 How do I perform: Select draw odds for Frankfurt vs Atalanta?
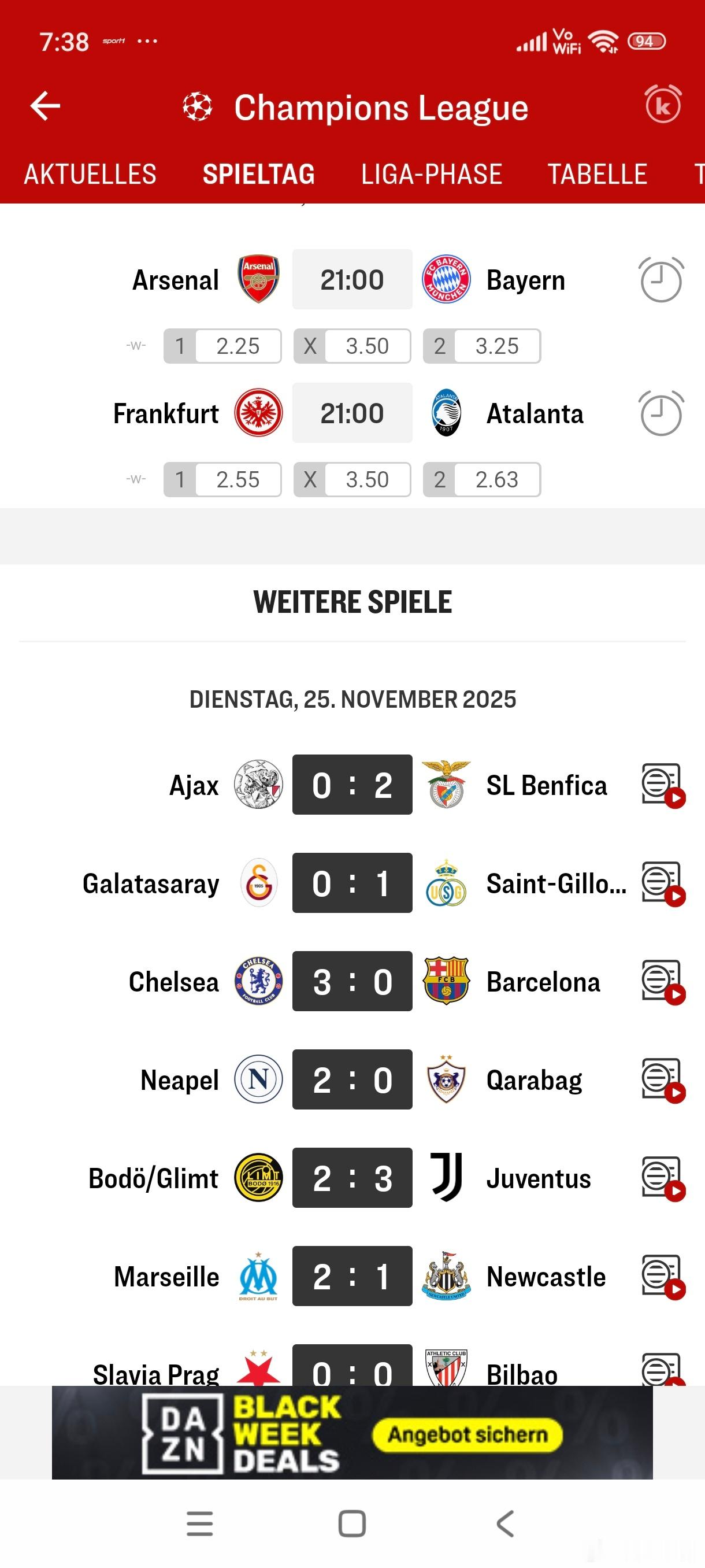coord(352,480)
